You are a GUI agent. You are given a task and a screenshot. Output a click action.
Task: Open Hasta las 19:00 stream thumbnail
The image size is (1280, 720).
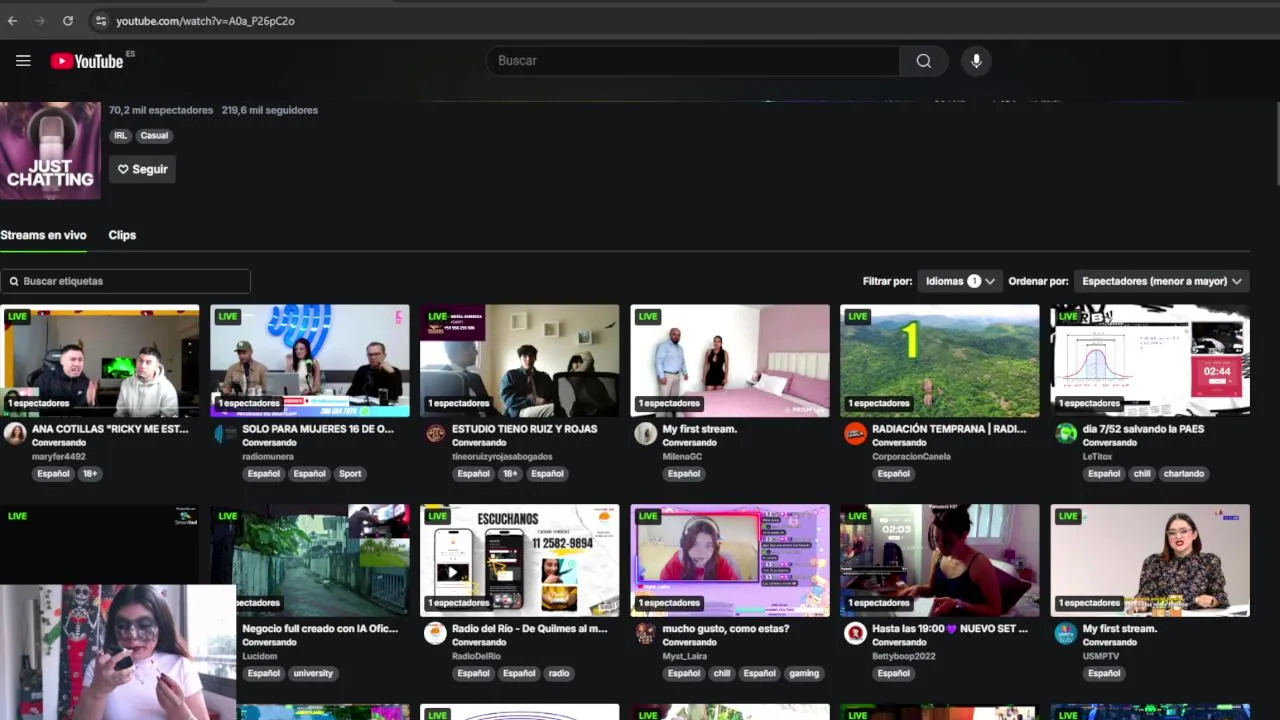click(x=940, y=560)
